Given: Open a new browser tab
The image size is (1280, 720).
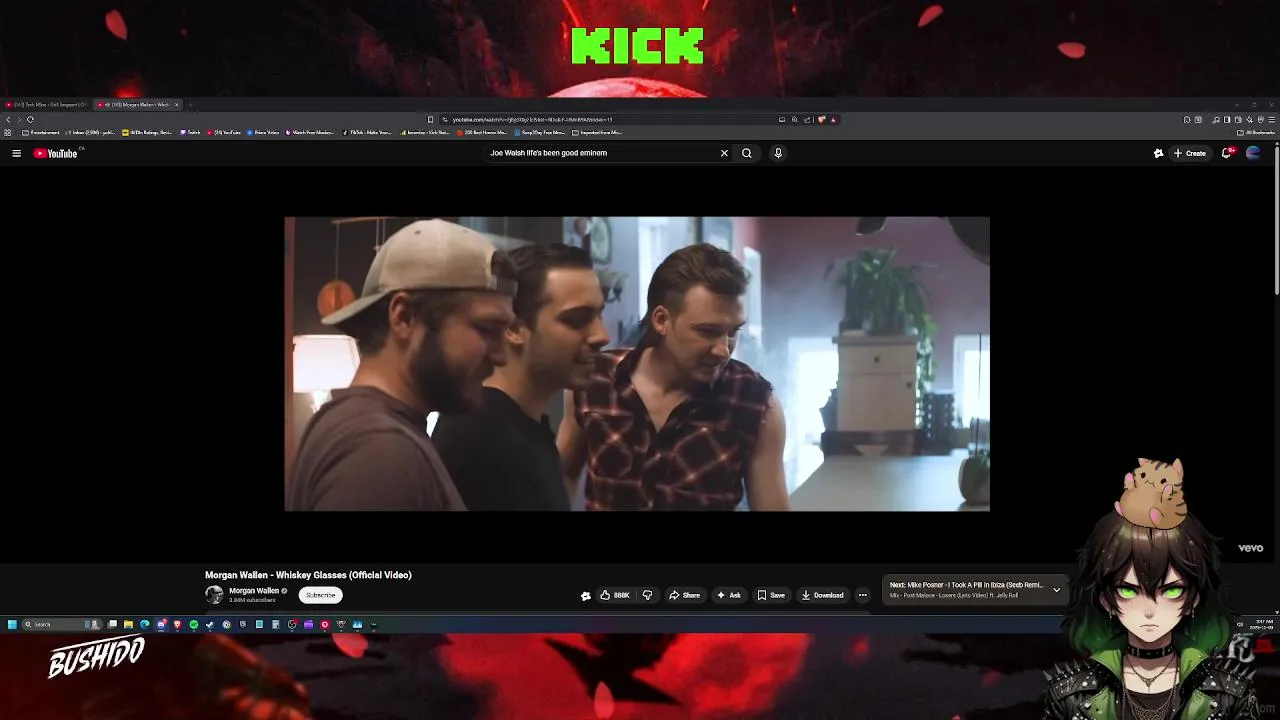Looking at the screenshot, I should tap(190, 105).
